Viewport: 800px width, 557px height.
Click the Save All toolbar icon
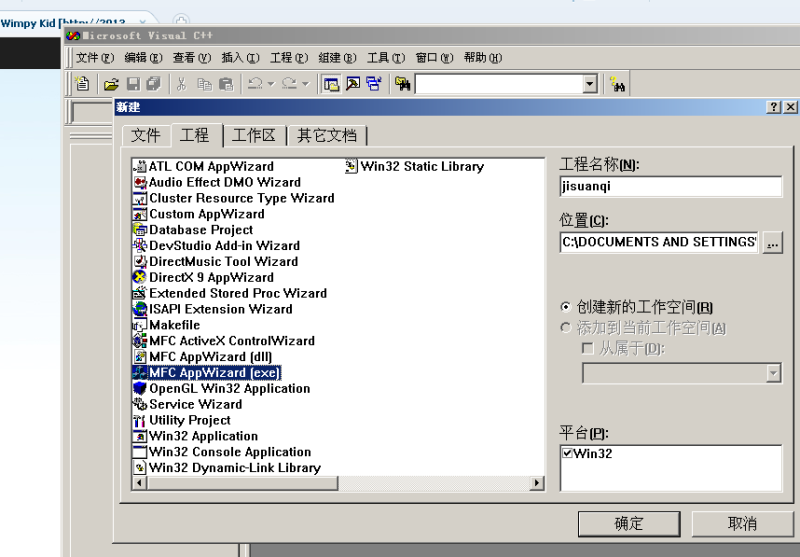[154, 84]
